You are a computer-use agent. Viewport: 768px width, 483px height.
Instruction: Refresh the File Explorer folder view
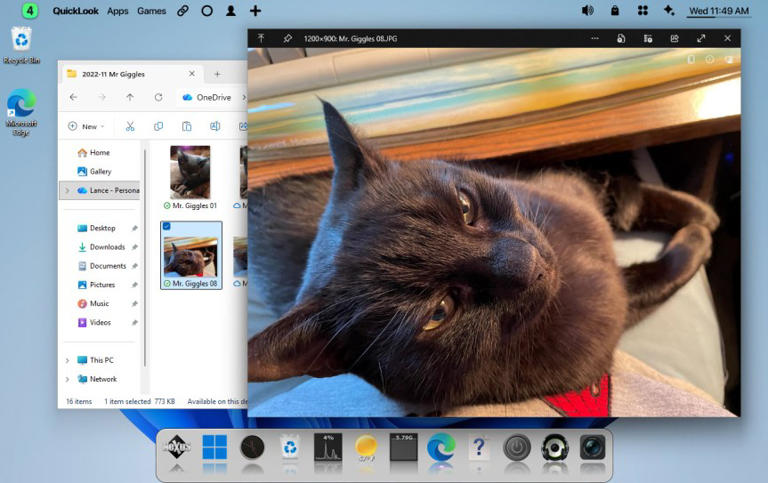pos(158,97)
